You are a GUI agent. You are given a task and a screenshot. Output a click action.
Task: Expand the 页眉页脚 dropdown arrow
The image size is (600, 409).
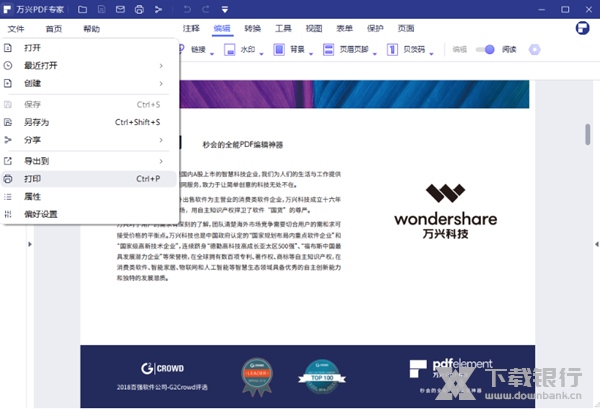[375, 54]
